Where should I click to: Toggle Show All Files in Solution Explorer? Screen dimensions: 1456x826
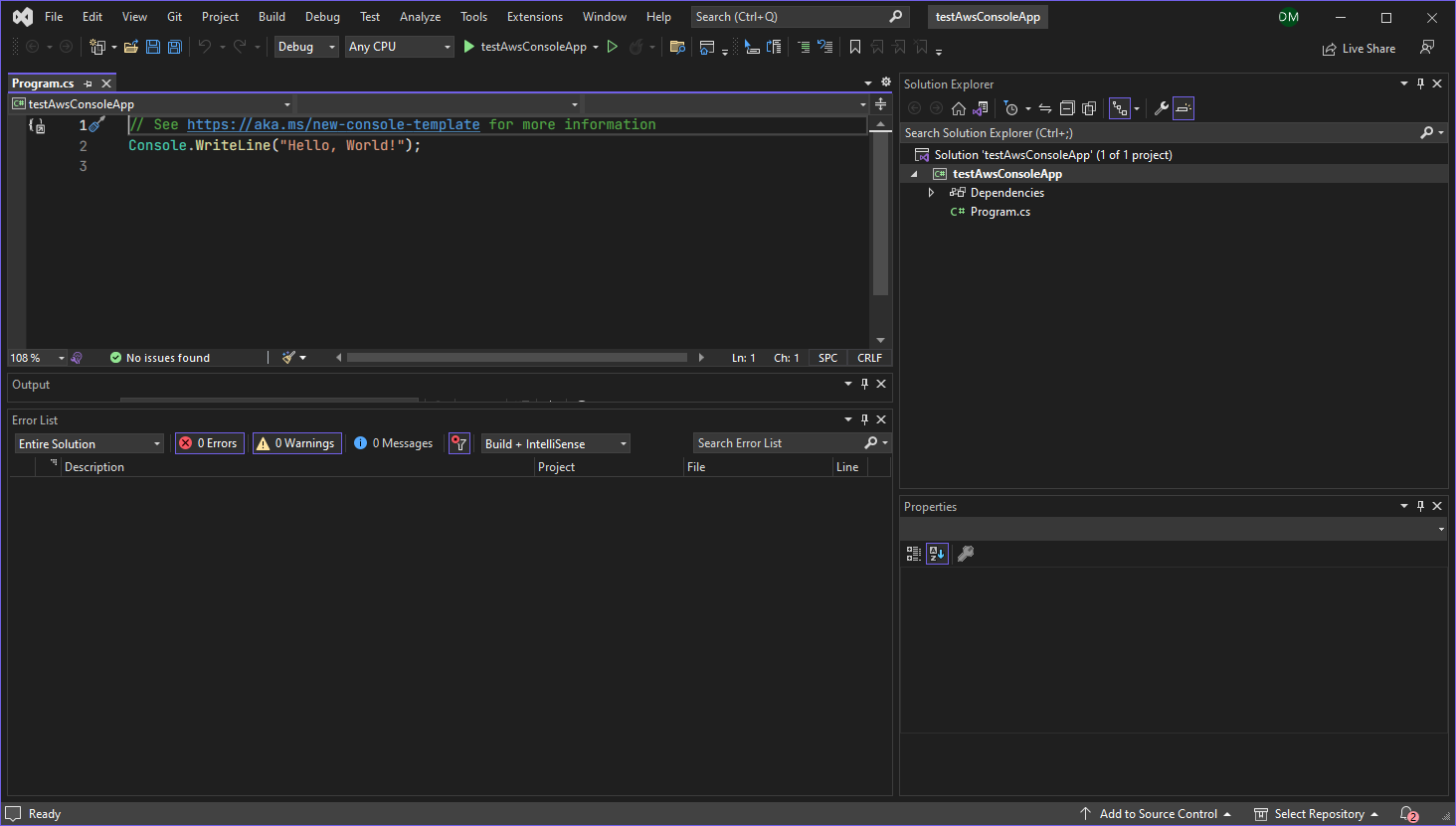tap(1089, 108)
